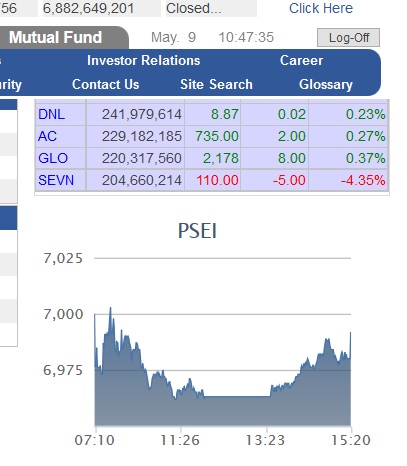Open the Click Here link
Screen dimensions: 407x466
[321, 8]
